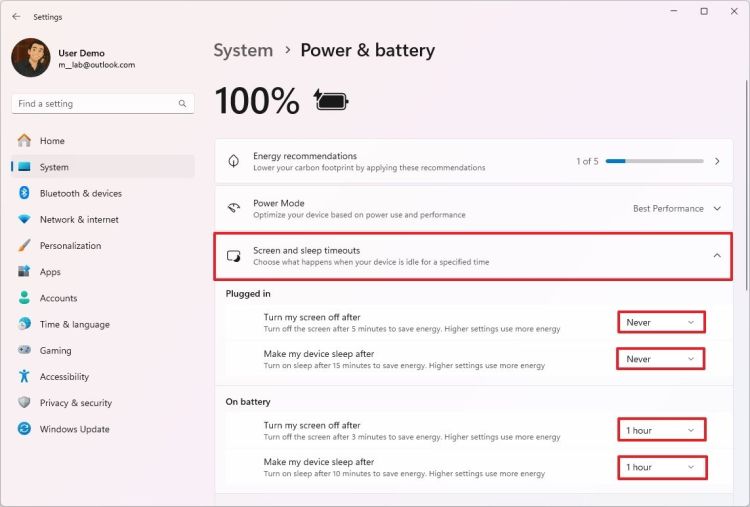Open plugged in screen off dropdown

pyautogui.click(x=660, y=322)
